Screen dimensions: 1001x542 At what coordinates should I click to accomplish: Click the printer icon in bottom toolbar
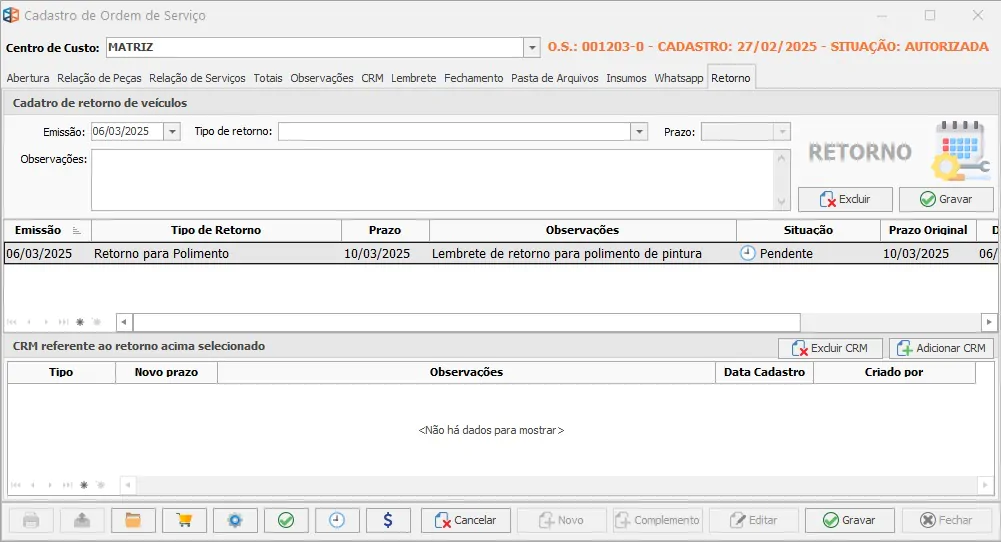click(32, 520)
